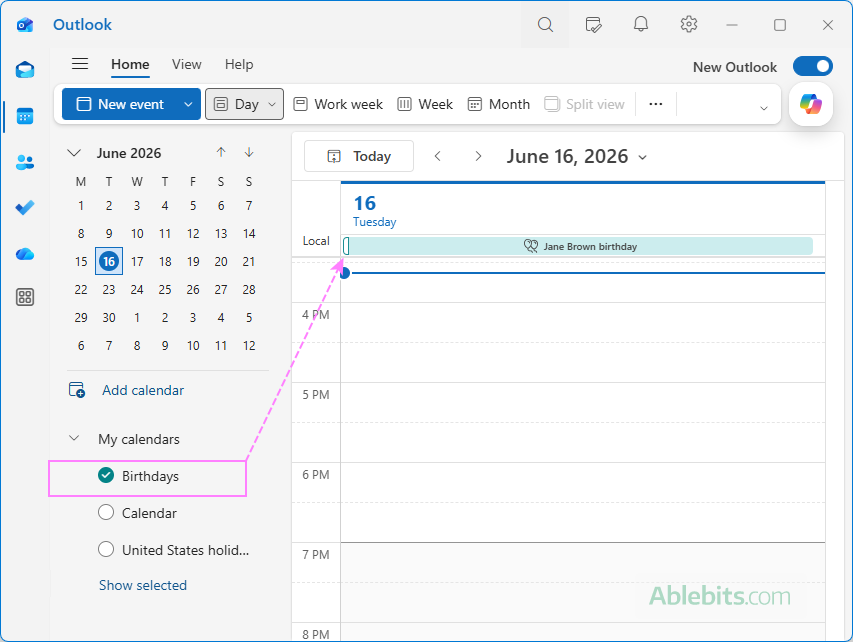Image resolution: width=853 pixels, height=642 pixels.
Task: Toggle hamburger navigation pane menu
Action: click(x=80, y=64)
